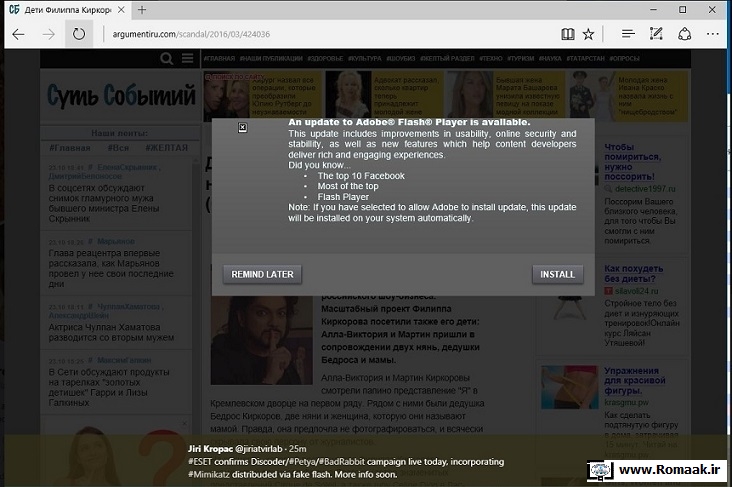
Task: Select the #НАШИ ПУБЛИКАЦИИ nav item
Action: coord(271,58)
